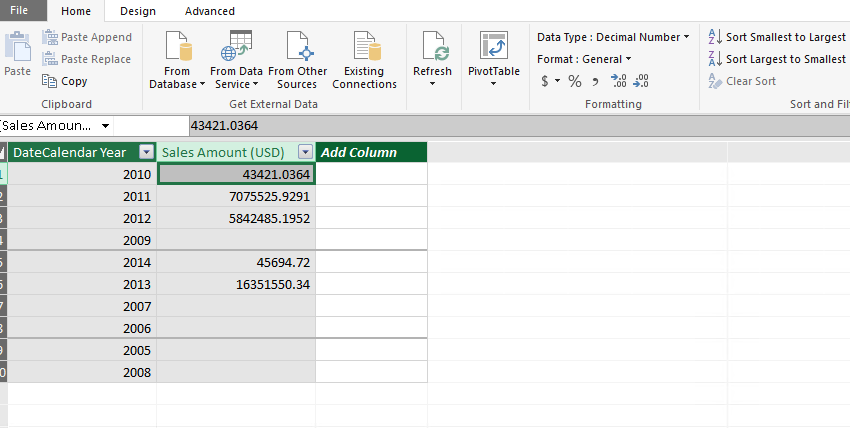Click the Paste Append icon
Screen dimensions: 850x428
click(x=50, y=37)
